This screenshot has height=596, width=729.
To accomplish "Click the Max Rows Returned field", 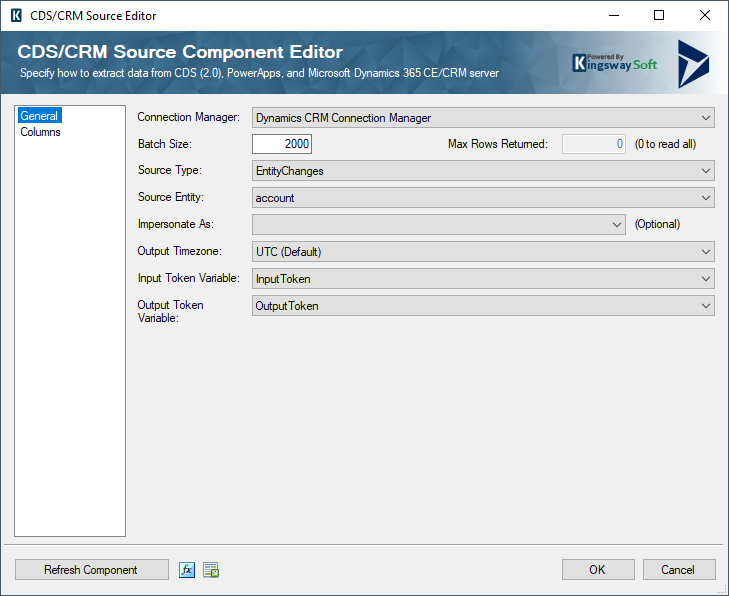I will pyautogui.click(x=594, y=144).
